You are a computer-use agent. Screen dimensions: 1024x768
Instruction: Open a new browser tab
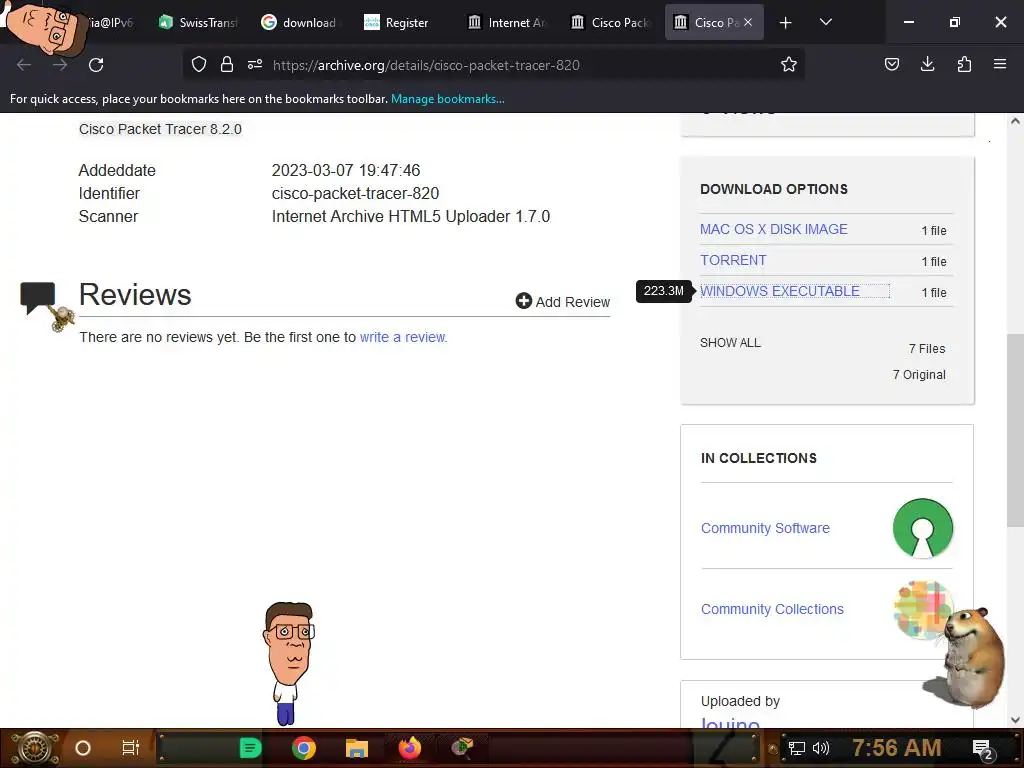click(786, 23)
